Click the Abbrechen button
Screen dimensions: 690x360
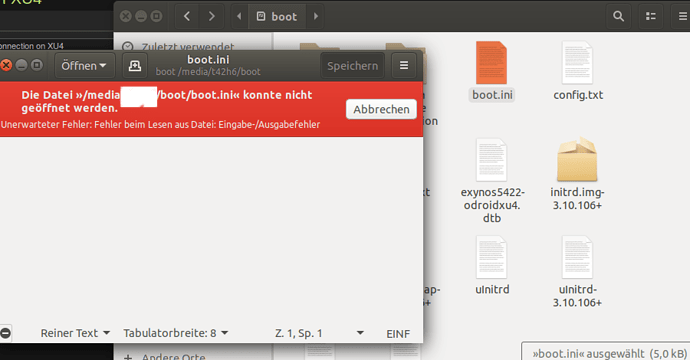click(x=381, y=109)
